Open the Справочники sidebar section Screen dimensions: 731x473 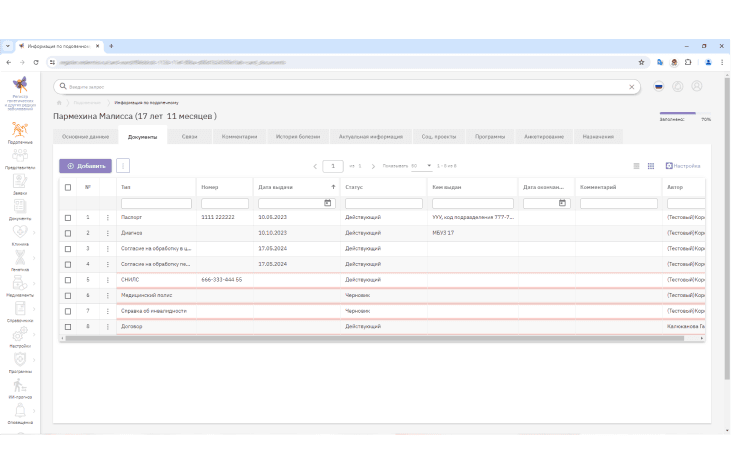point(20,312)
